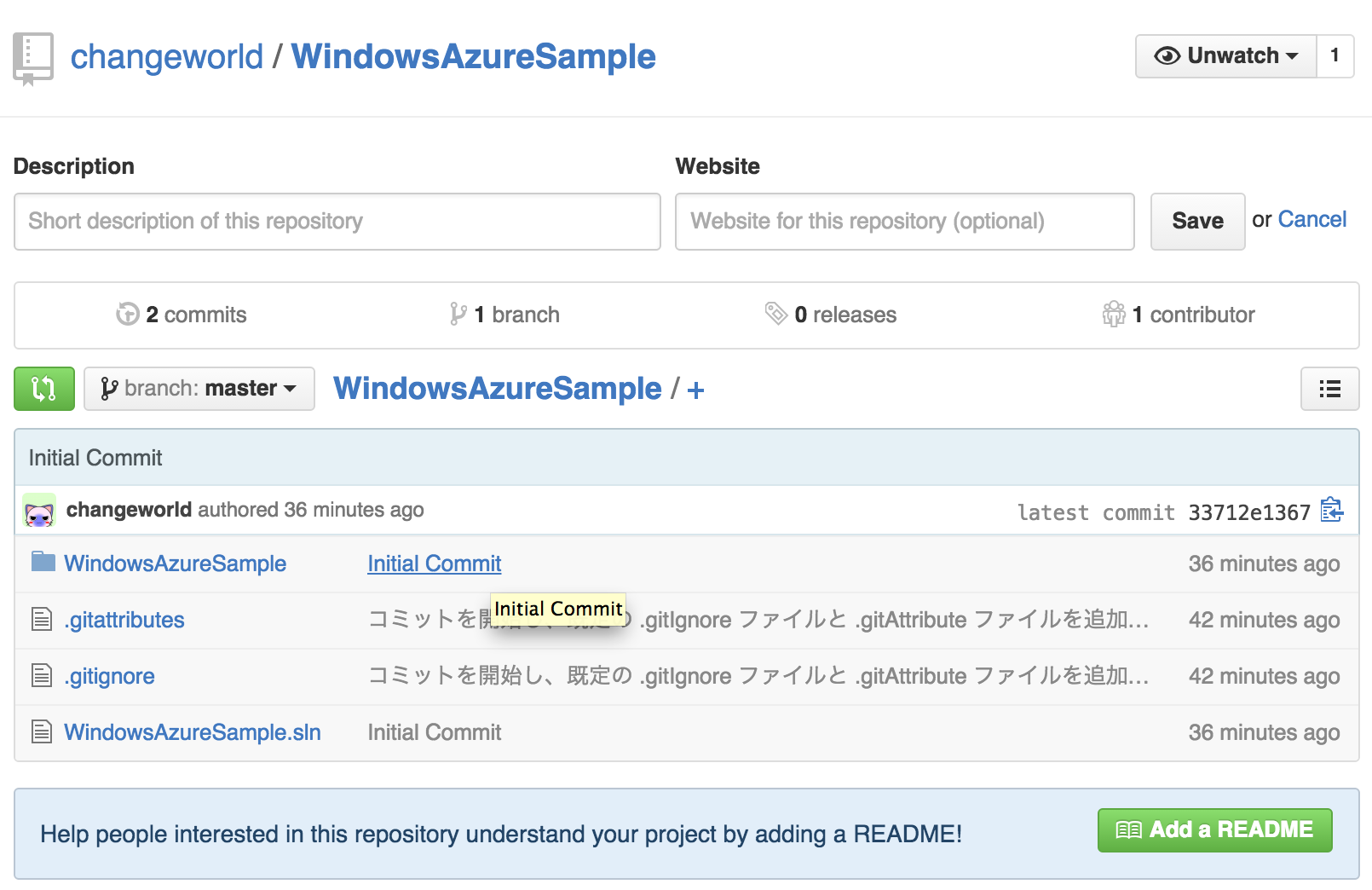The image size is (1372, 890).
Task: Click the Add a README button
Action: pos(1214,829)
